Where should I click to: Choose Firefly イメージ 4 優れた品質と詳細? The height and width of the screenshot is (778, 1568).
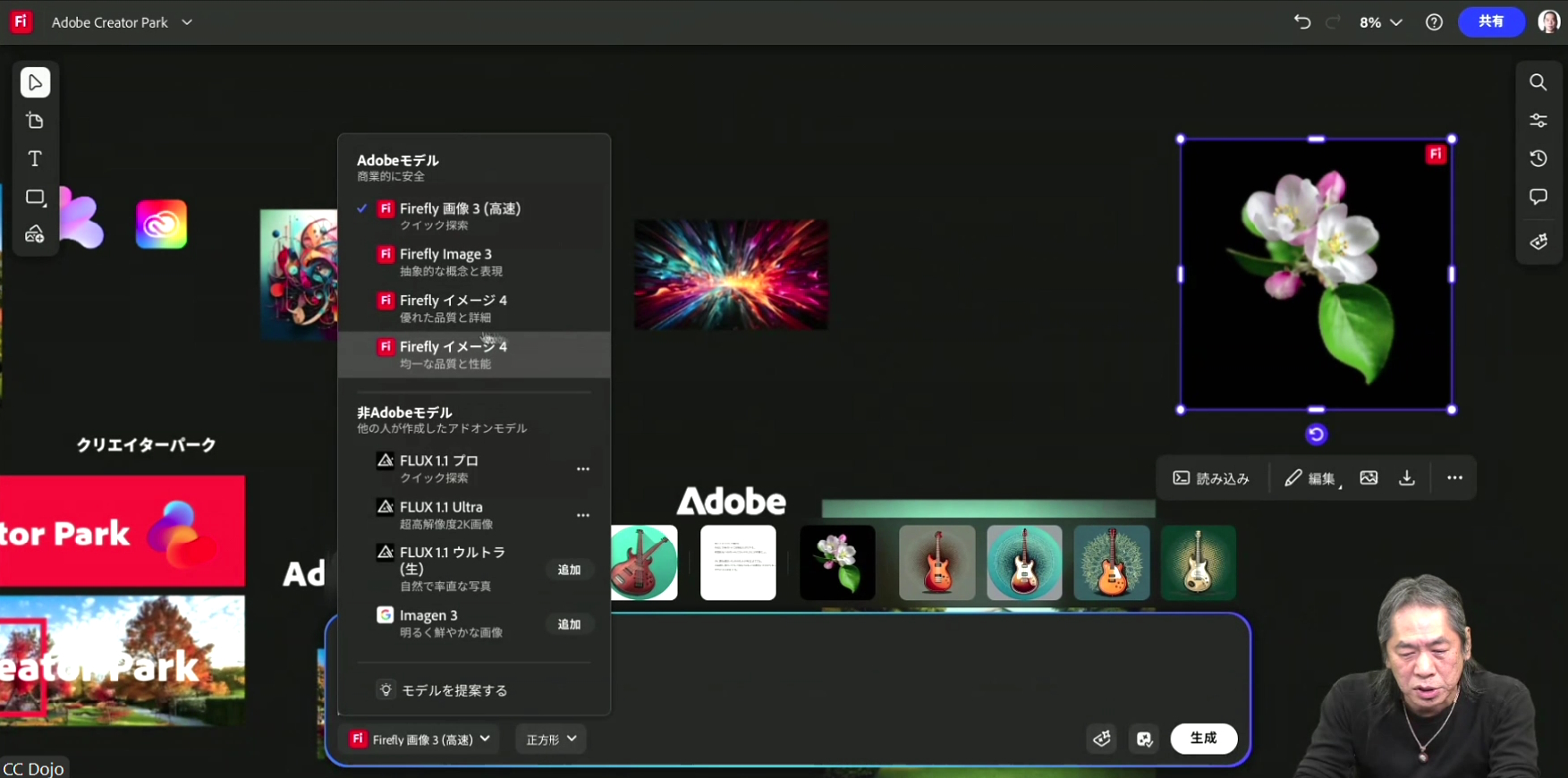pyautogui.click(x=474, y=309)
